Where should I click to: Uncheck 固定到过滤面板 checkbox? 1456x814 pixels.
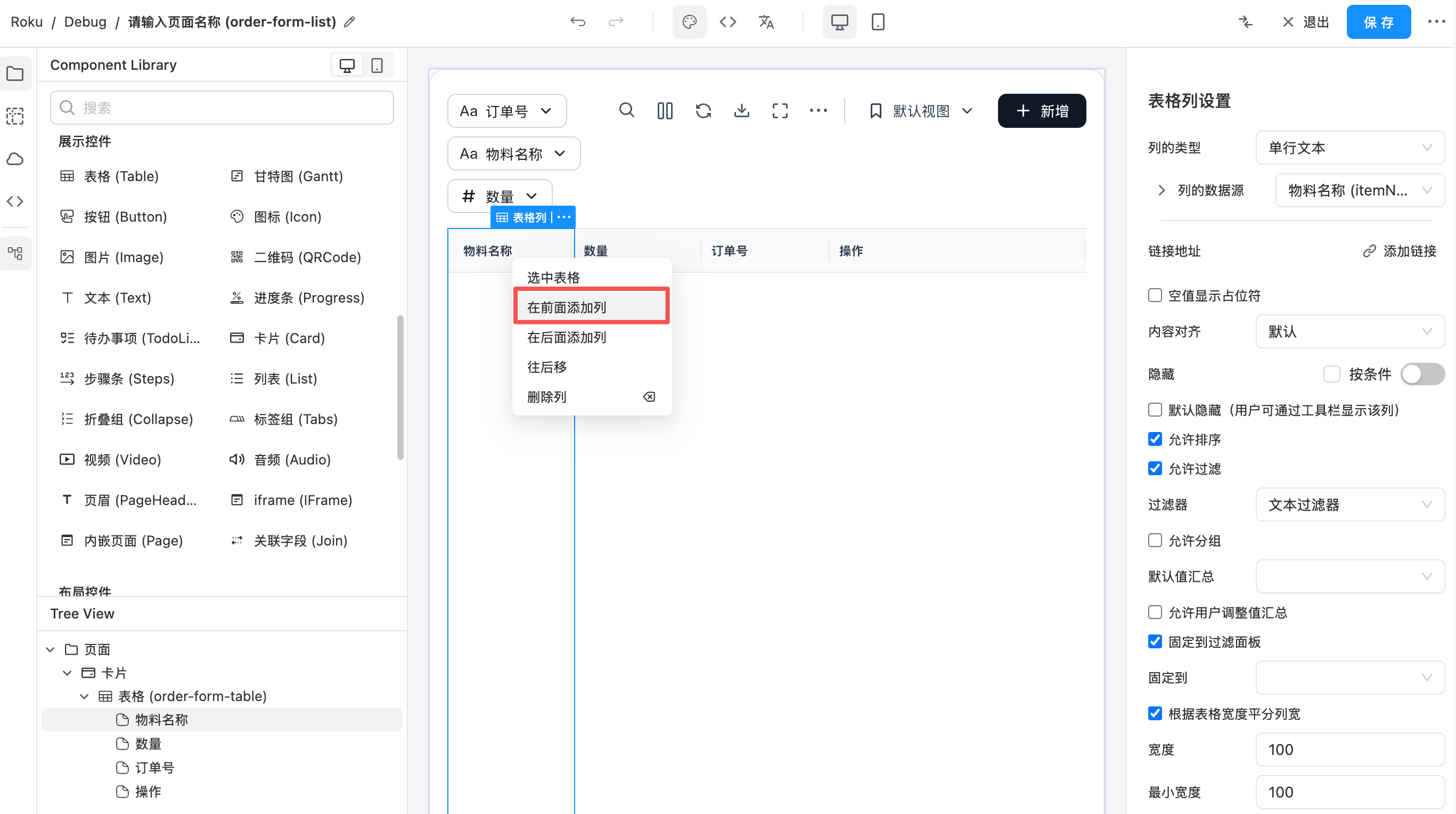(1155, 641)
